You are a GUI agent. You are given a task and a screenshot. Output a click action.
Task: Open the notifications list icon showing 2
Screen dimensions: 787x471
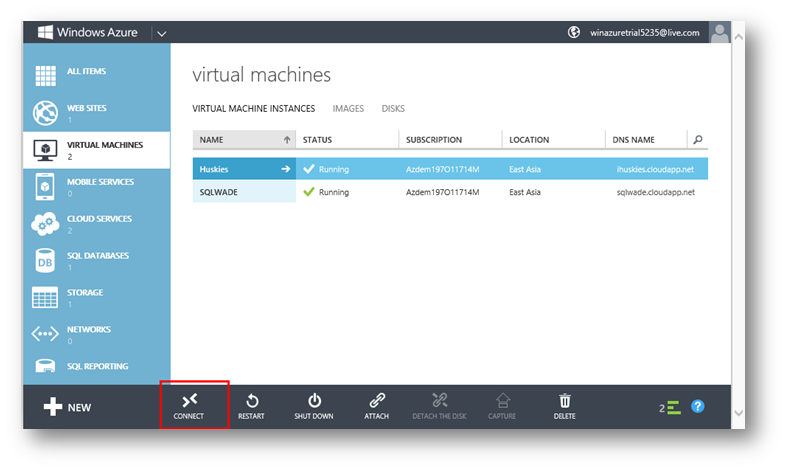(x=670, y=407)
